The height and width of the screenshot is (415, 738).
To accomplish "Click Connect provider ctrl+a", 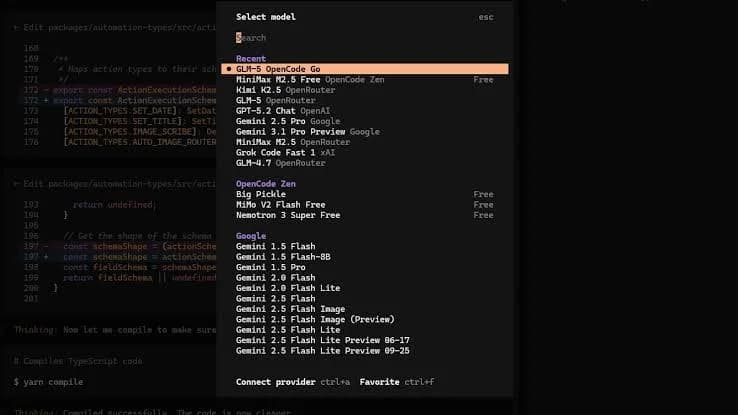I will click(x=293, y=382).
